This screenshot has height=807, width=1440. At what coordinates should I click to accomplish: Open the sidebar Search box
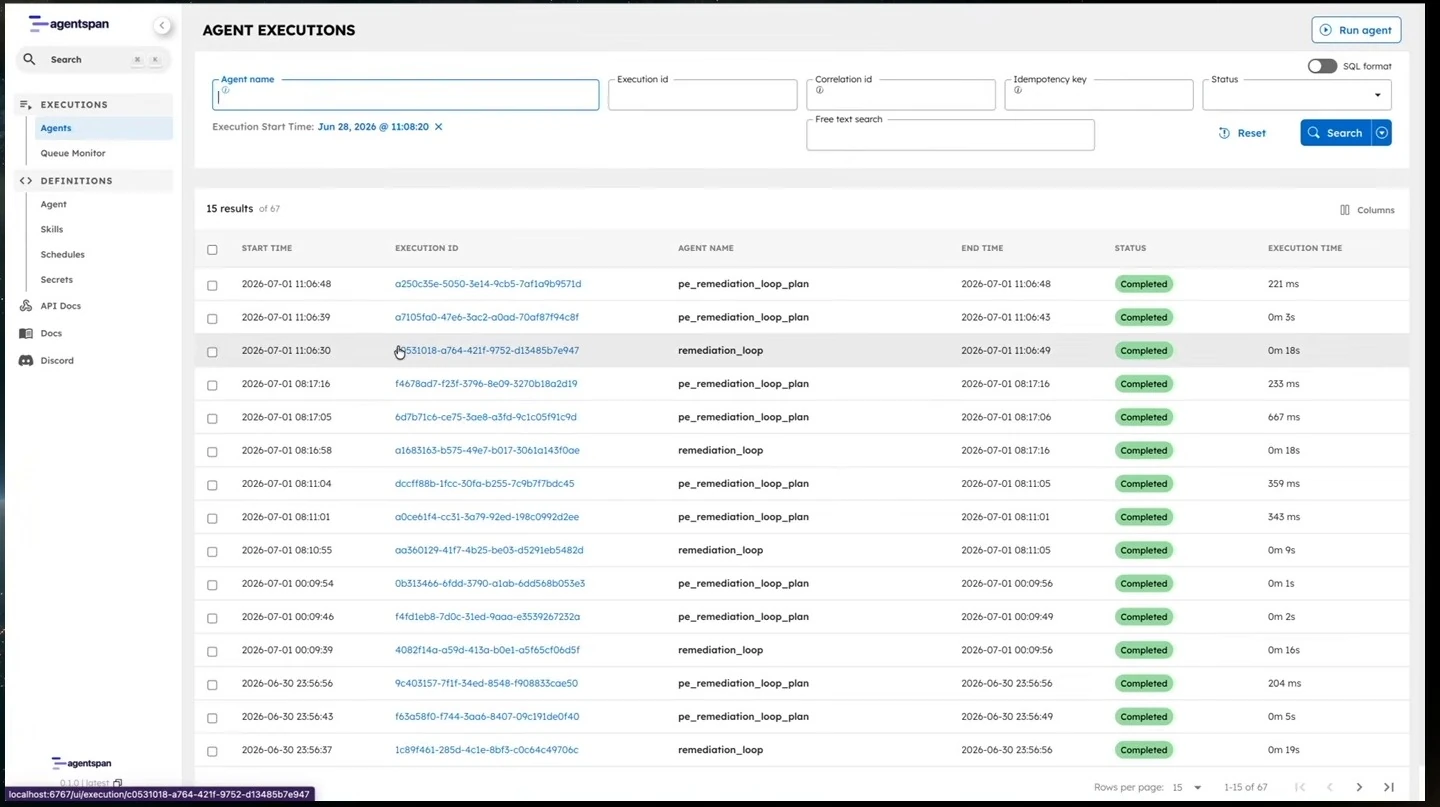coord(93,60)
